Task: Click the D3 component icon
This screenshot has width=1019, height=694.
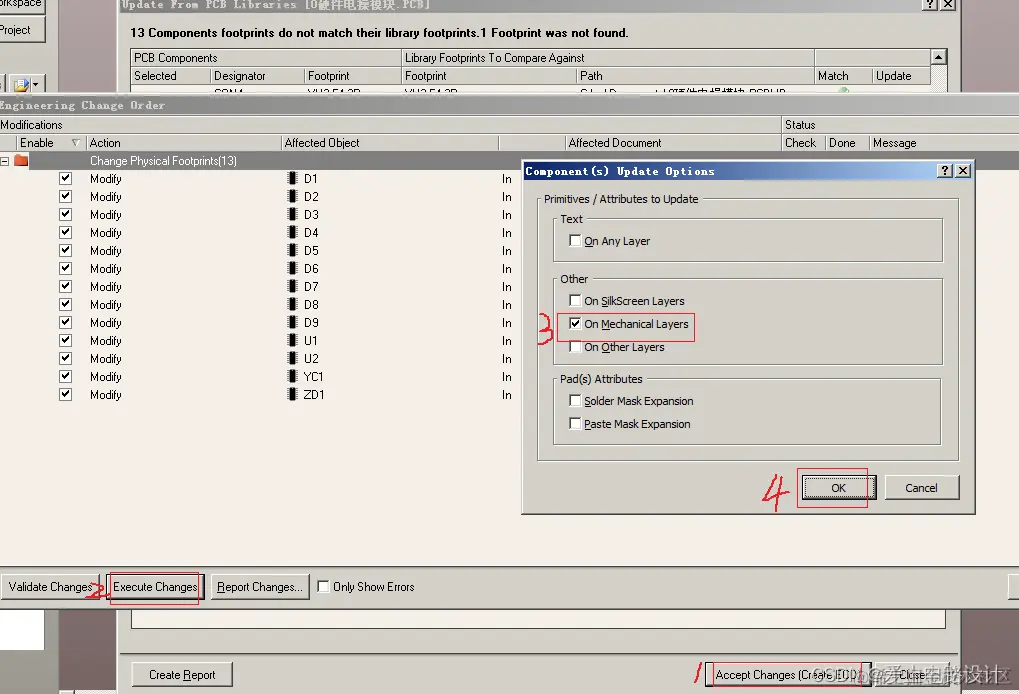Action: 292,214
